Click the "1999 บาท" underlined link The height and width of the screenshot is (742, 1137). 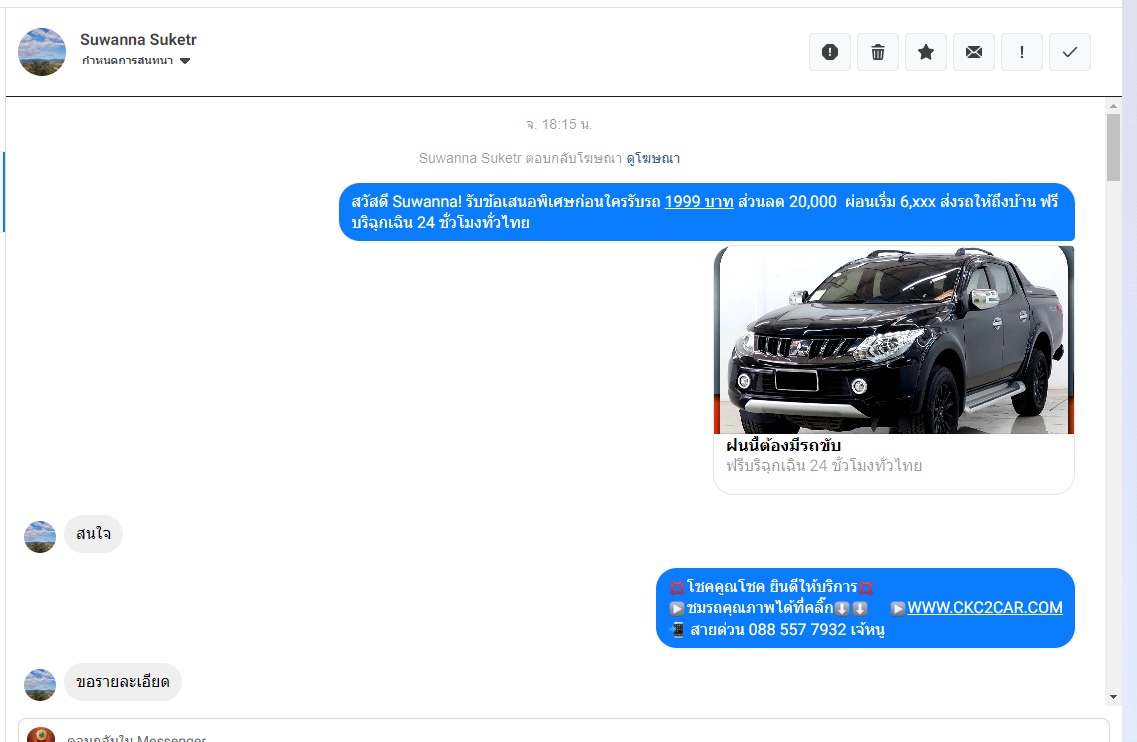699,201
